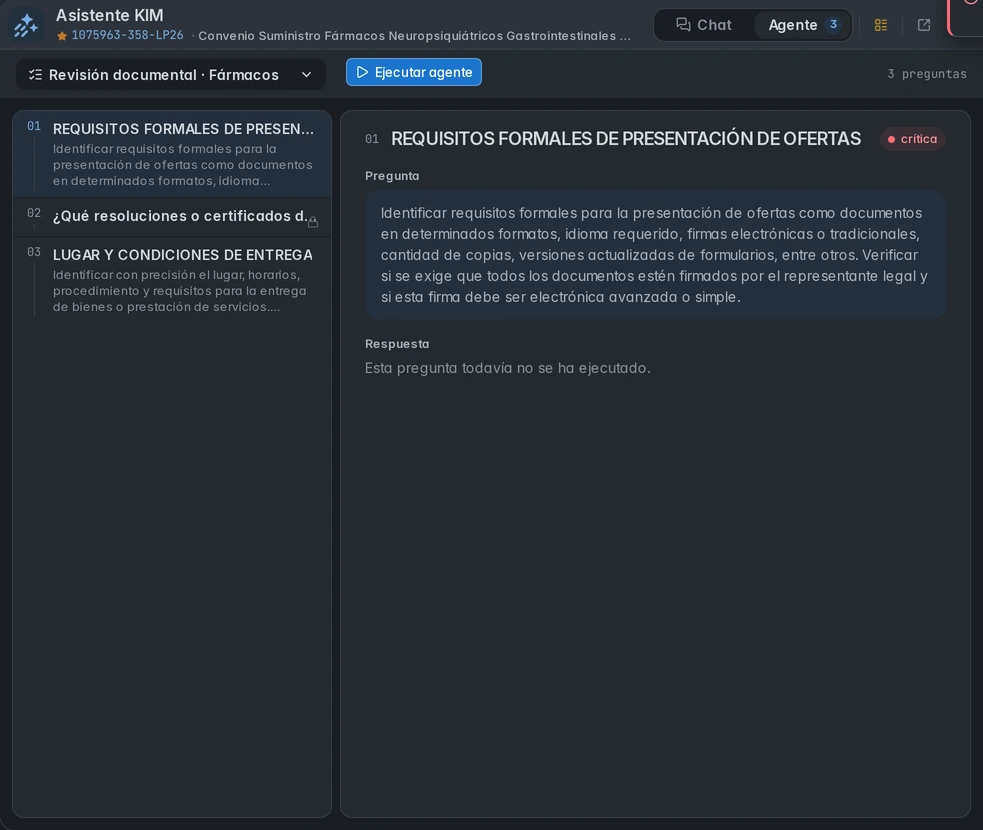Image resolution: width=983 pixels, height=830 pixels.
Task: Click the 'Convenio Suministro Fármacos Neuropsiquiátricos' title text
Action: [x=414, y=36]
